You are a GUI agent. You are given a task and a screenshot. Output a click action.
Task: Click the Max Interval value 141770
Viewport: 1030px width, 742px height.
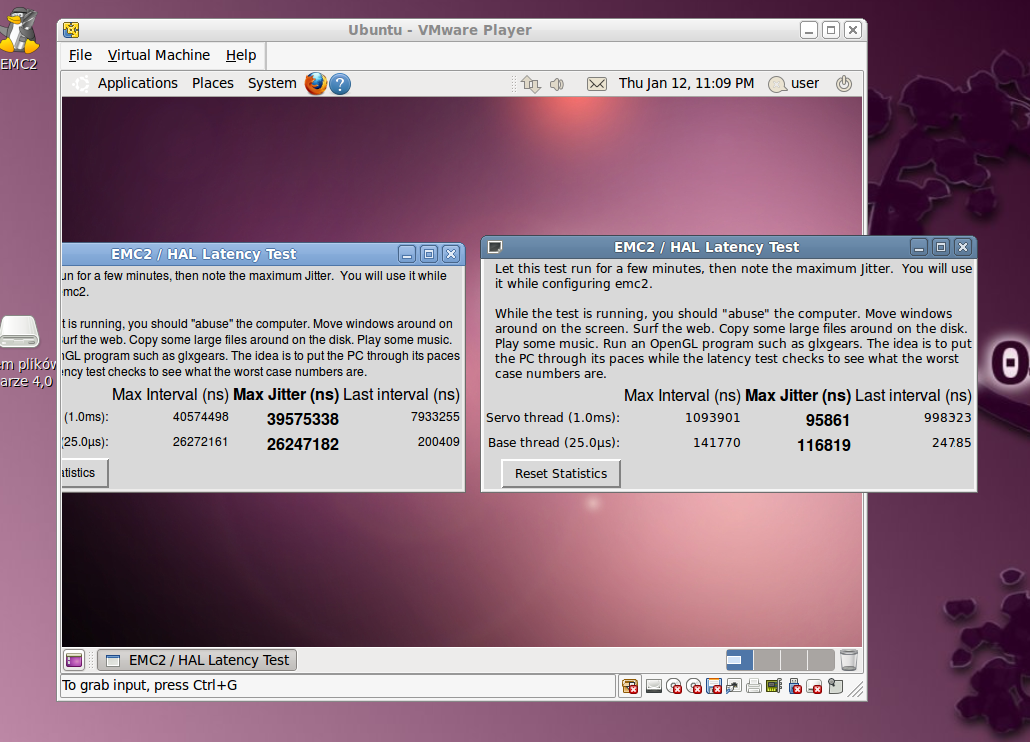[717, 443]
